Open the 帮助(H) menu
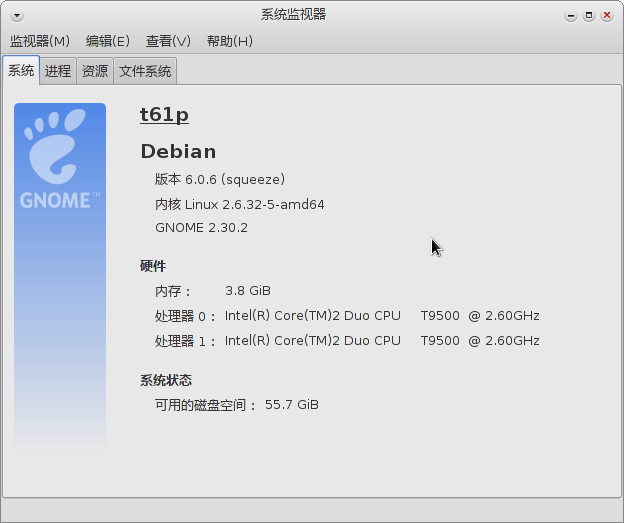Viewport: 624px width, 523px height. [x=230, y=41]
